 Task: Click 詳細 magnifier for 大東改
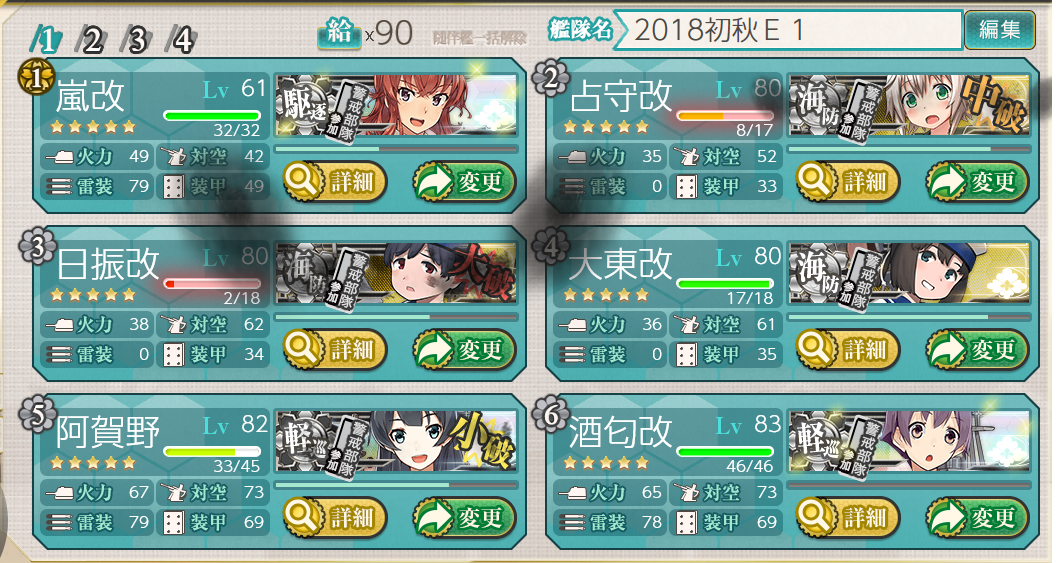tap(816, 349)
